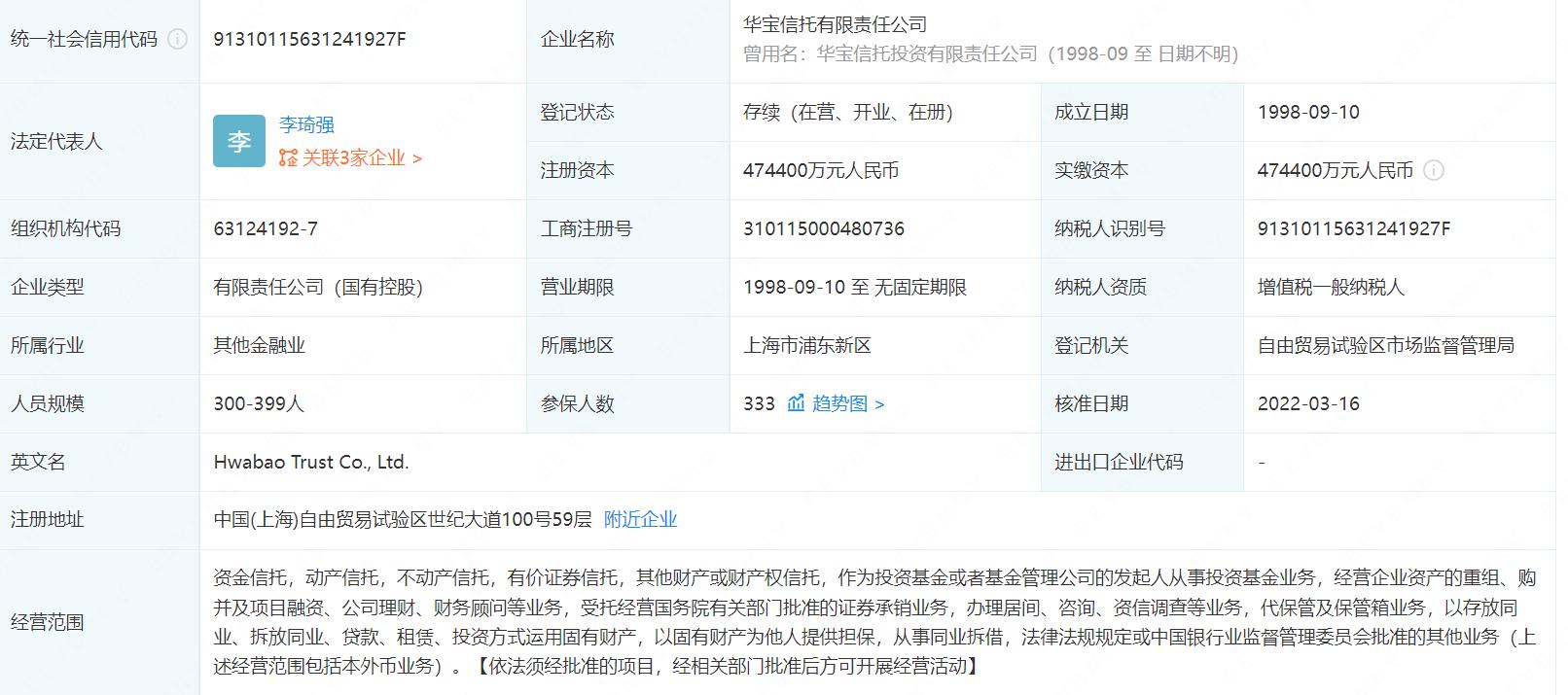This screenshot has width=1568, height=695.
Task: Click business registration number 310115000480736
Action: point(824,228)
